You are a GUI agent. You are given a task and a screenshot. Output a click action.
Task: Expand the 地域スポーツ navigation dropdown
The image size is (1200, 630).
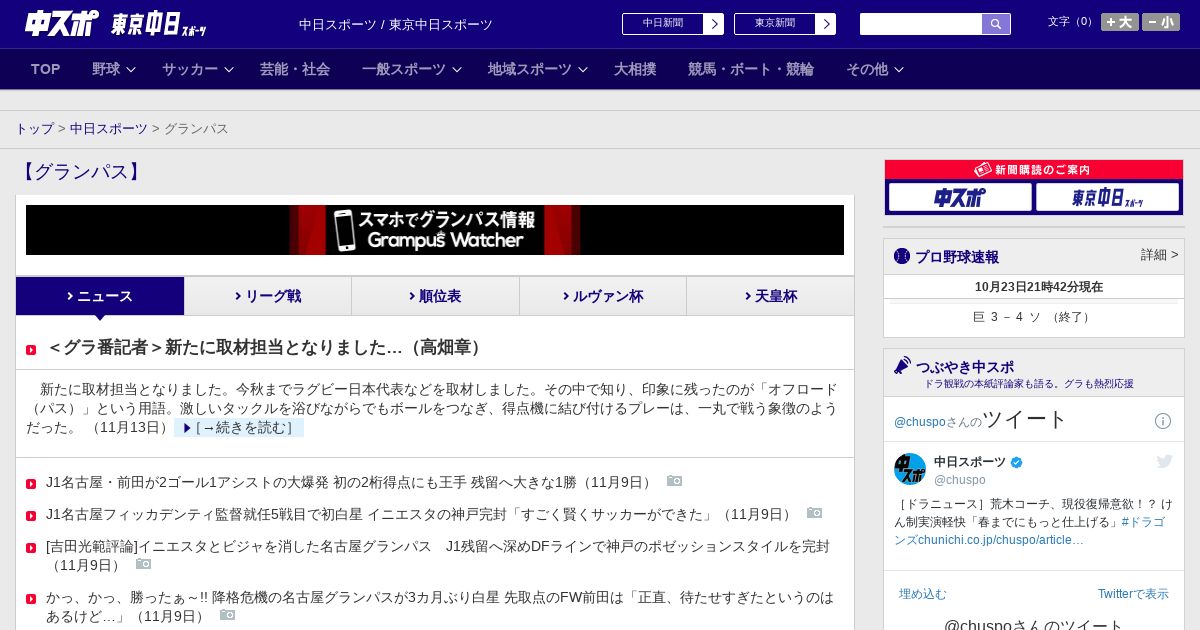click(538, 69)
